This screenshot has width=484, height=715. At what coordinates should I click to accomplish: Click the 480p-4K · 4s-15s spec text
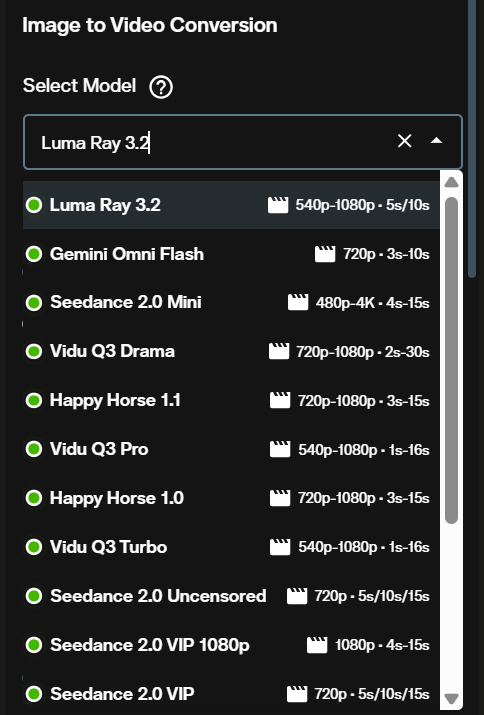[372, 303]
